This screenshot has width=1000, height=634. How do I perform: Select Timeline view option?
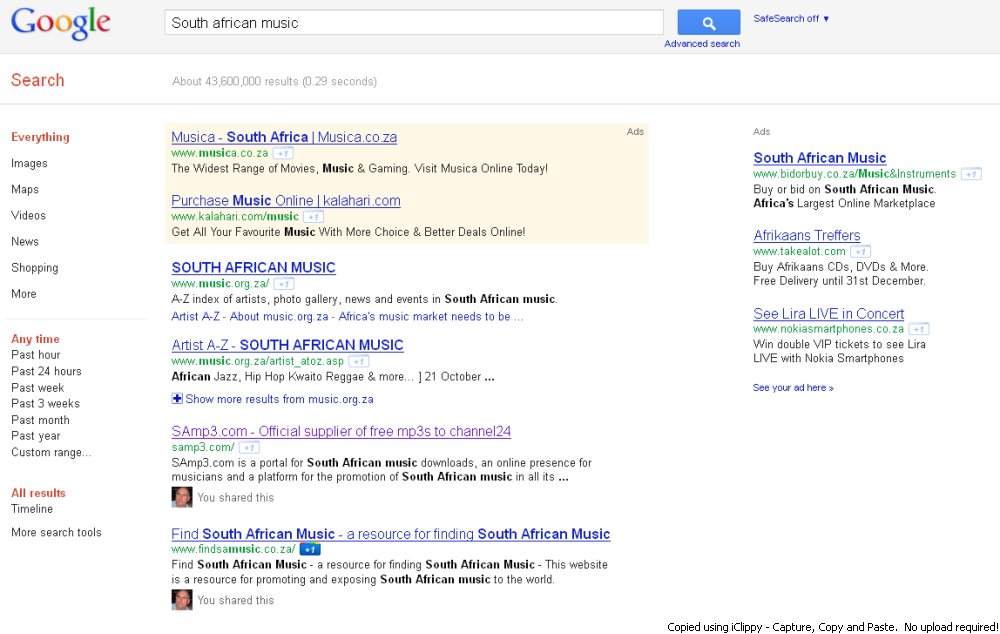tap(32, 509)
